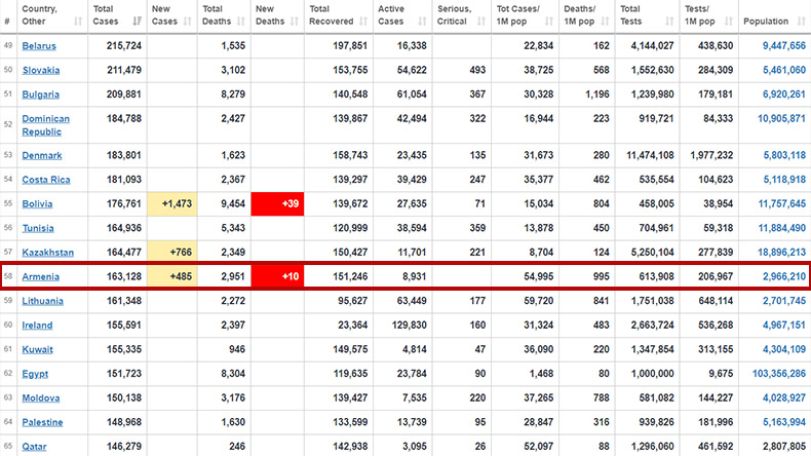The height and width of the screenshot is (456, 811).
Task: Click Deaths/1M pop sort arrows
Action: [x=606, y=21]
